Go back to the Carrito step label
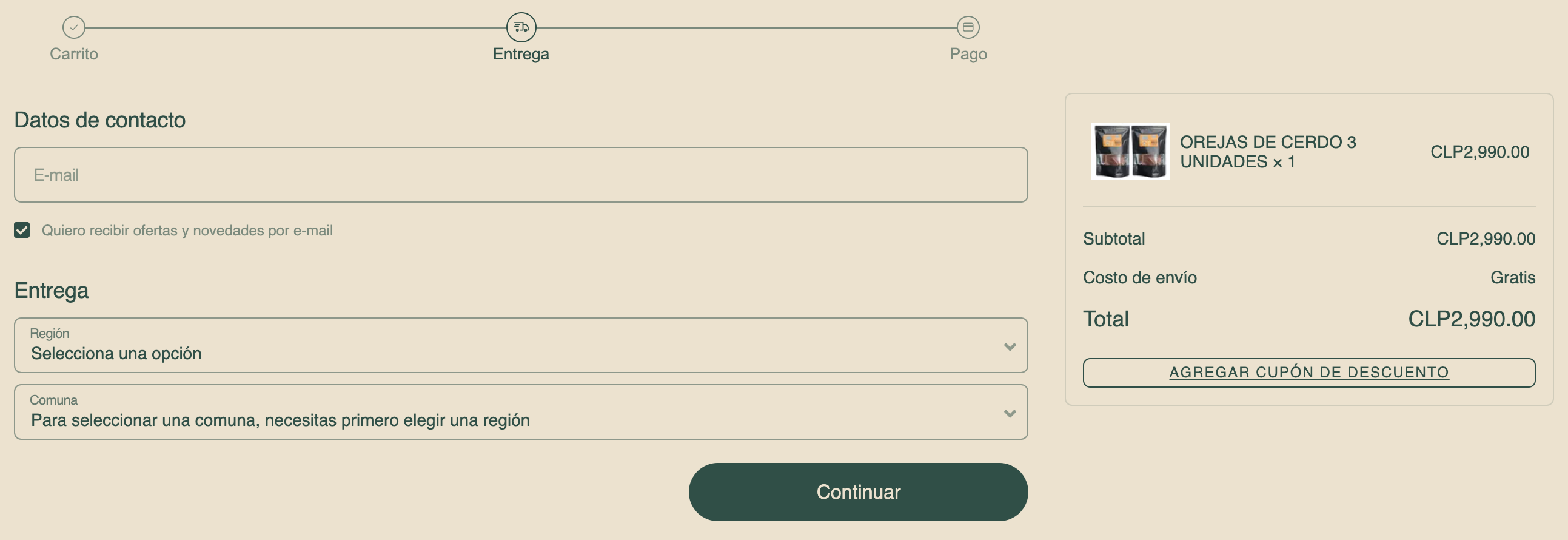This screenshot has height=540, width=1568. click(x=73, y=54)
